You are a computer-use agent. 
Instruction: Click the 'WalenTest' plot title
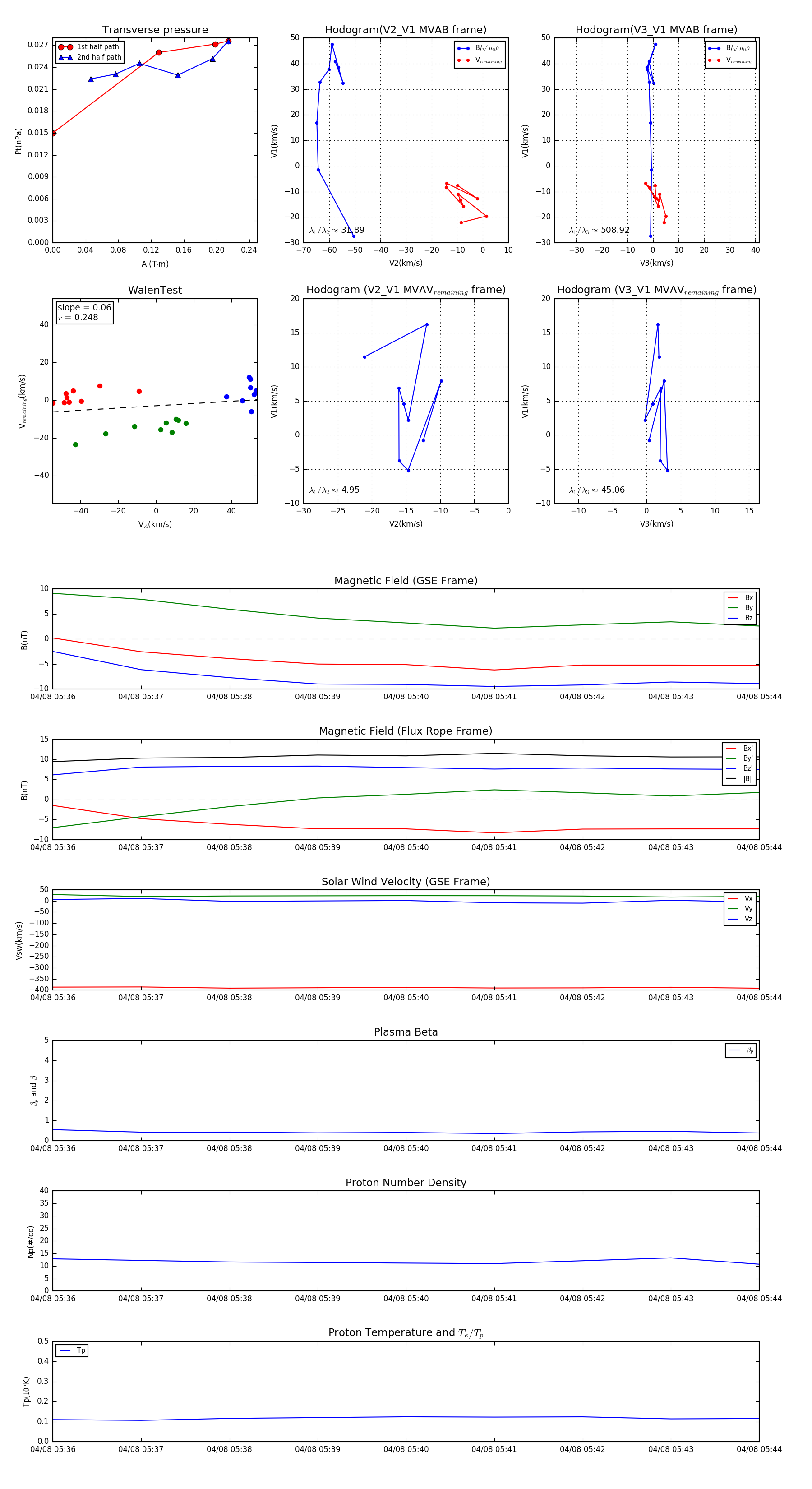(x=155, y=290)
